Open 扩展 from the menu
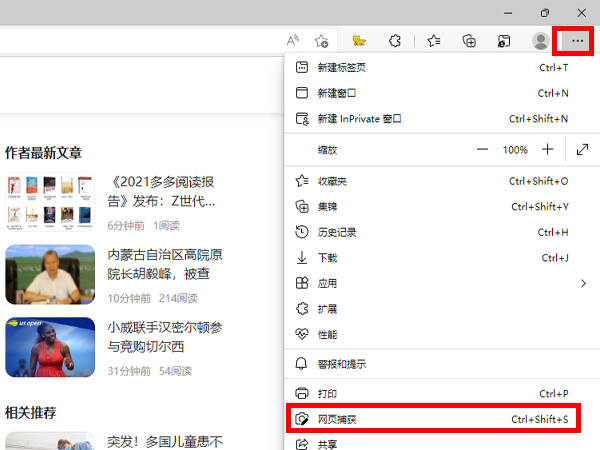The height and width of the screenshot is (450, 600). click(442, 309)
